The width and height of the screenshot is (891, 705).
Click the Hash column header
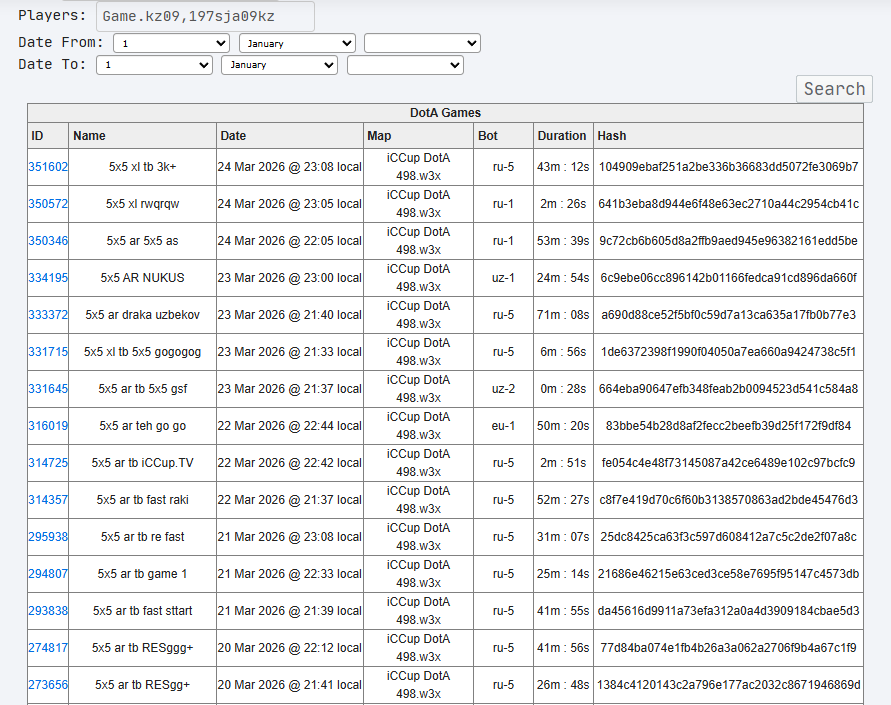(728, 136)
